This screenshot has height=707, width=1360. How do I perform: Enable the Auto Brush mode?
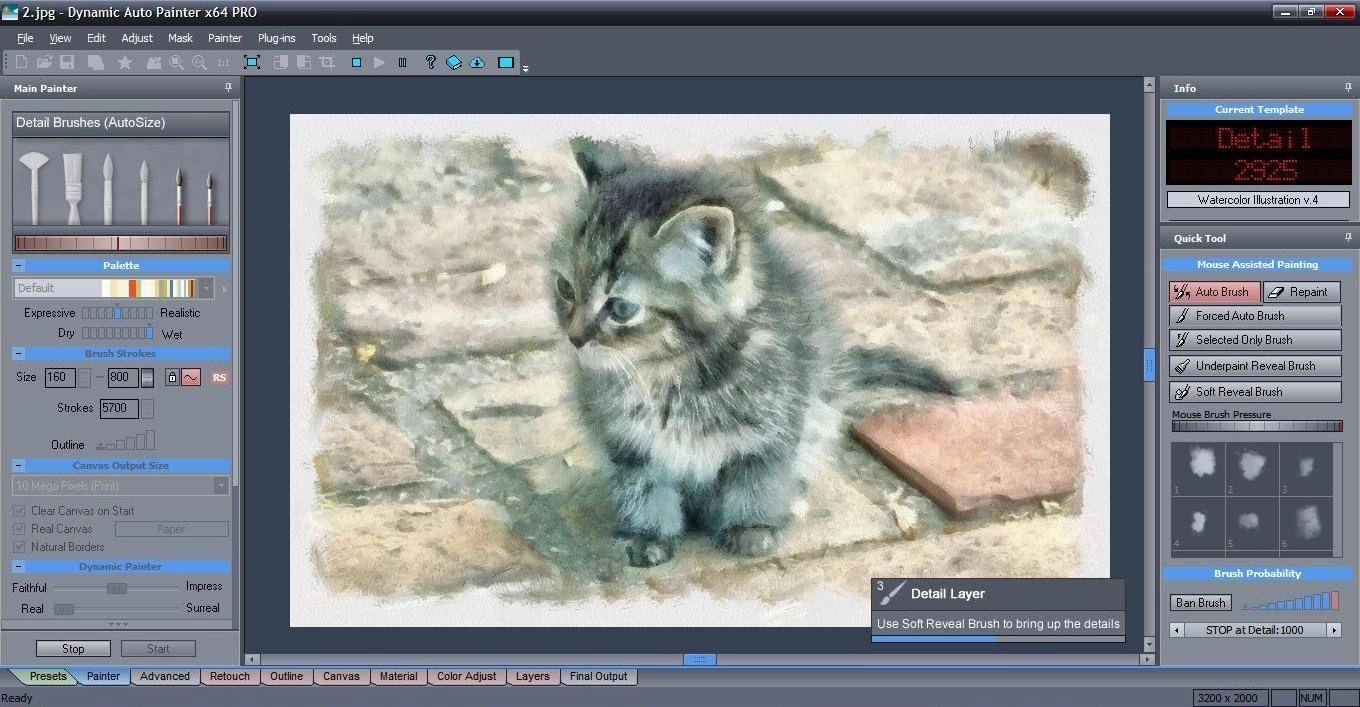(x=1214, y=292)
